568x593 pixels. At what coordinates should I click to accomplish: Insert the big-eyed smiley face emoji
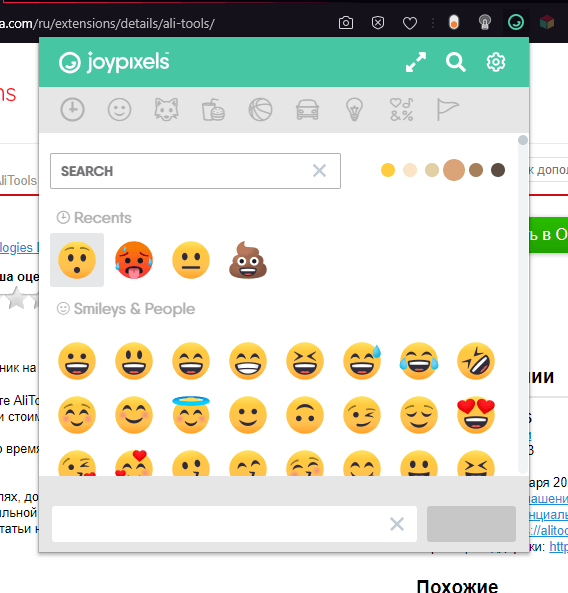tap(134, 361)
